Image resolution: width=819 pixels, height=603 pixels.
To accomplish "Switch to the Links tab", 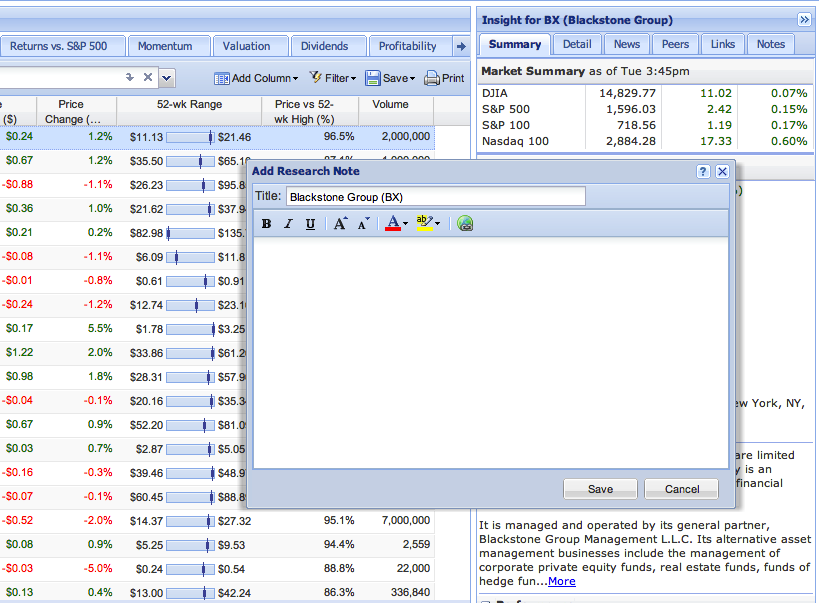I will coord(723,44).
